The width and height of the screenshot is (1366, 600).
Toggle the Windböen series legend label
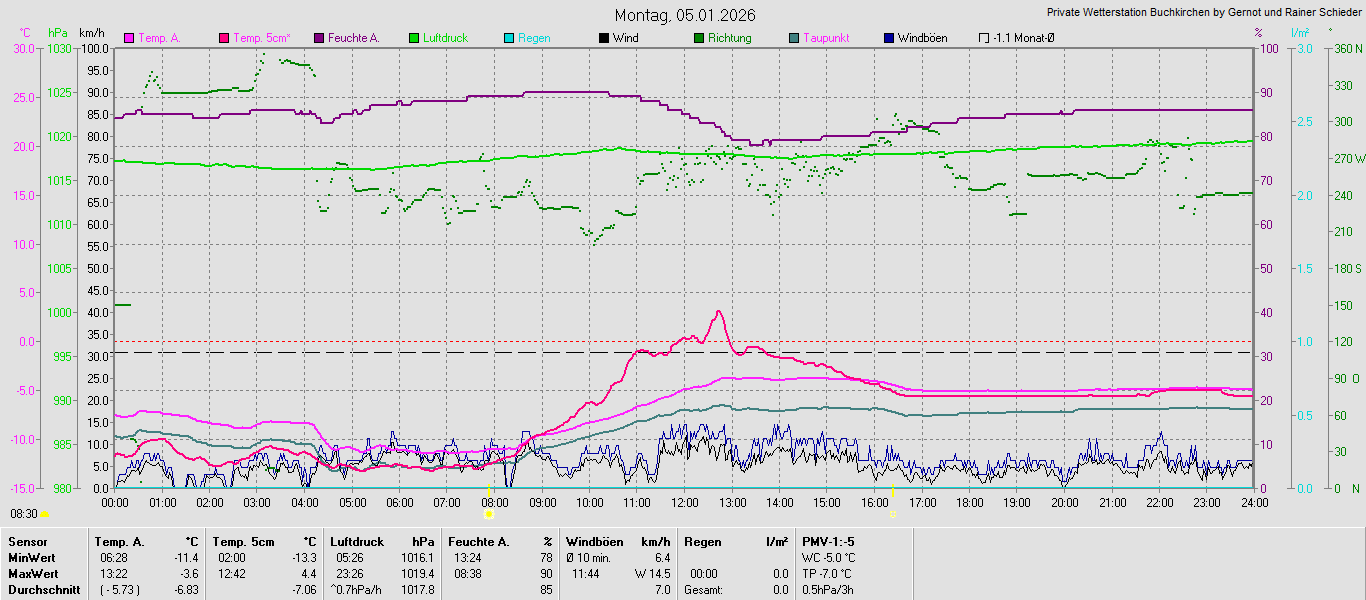tap(922, 38)
